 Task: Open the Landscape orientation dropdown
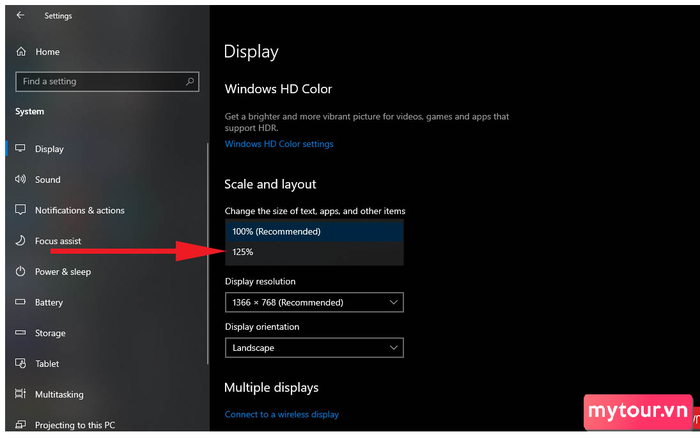point(314,348)
